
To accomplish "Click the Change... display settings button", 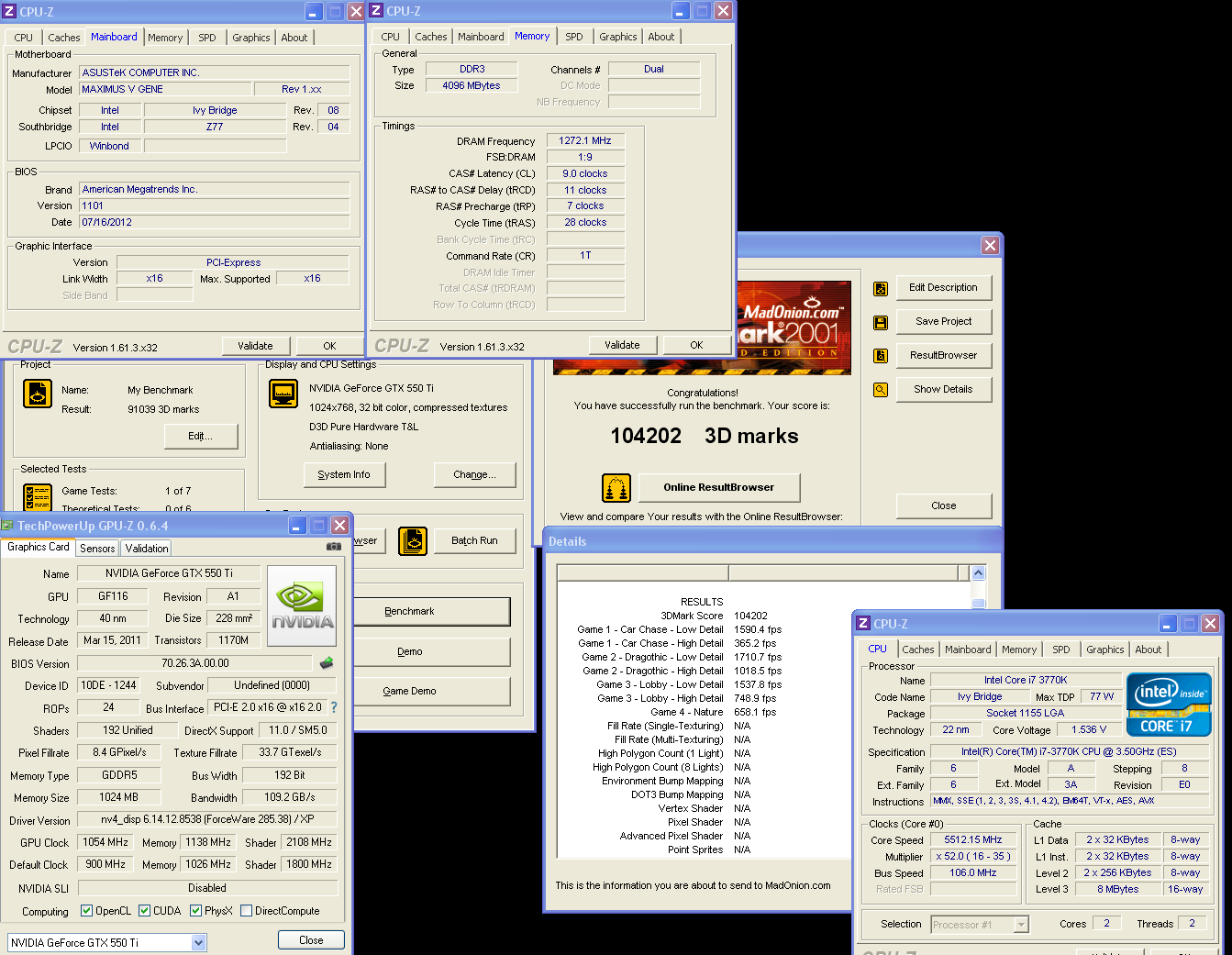I will [x=474, y=474].
